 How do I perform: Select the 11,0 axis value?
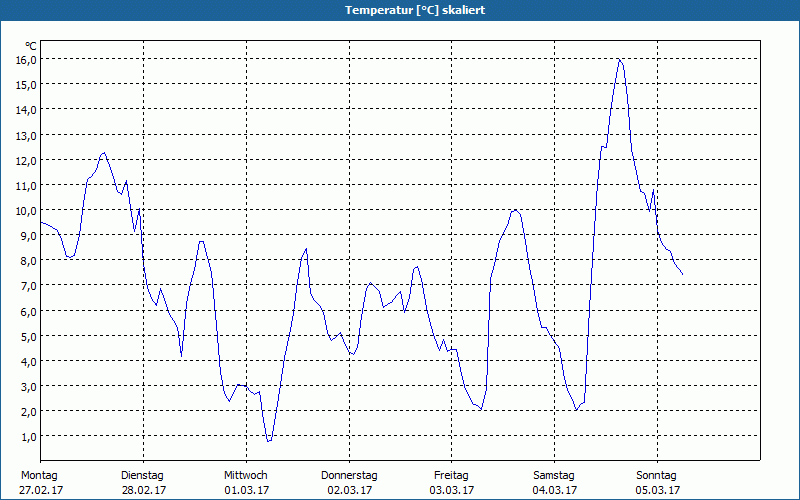coord(27,186)
